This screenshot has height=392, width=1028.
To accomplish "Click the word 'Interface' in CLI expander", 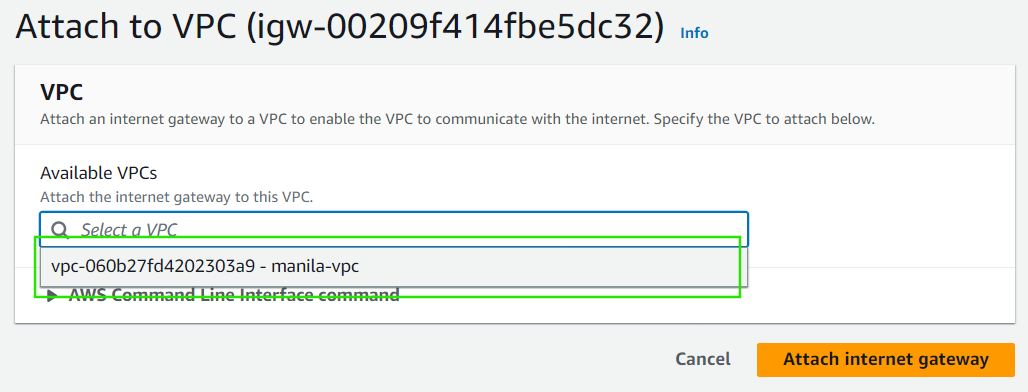I will (x=279, y=295).
